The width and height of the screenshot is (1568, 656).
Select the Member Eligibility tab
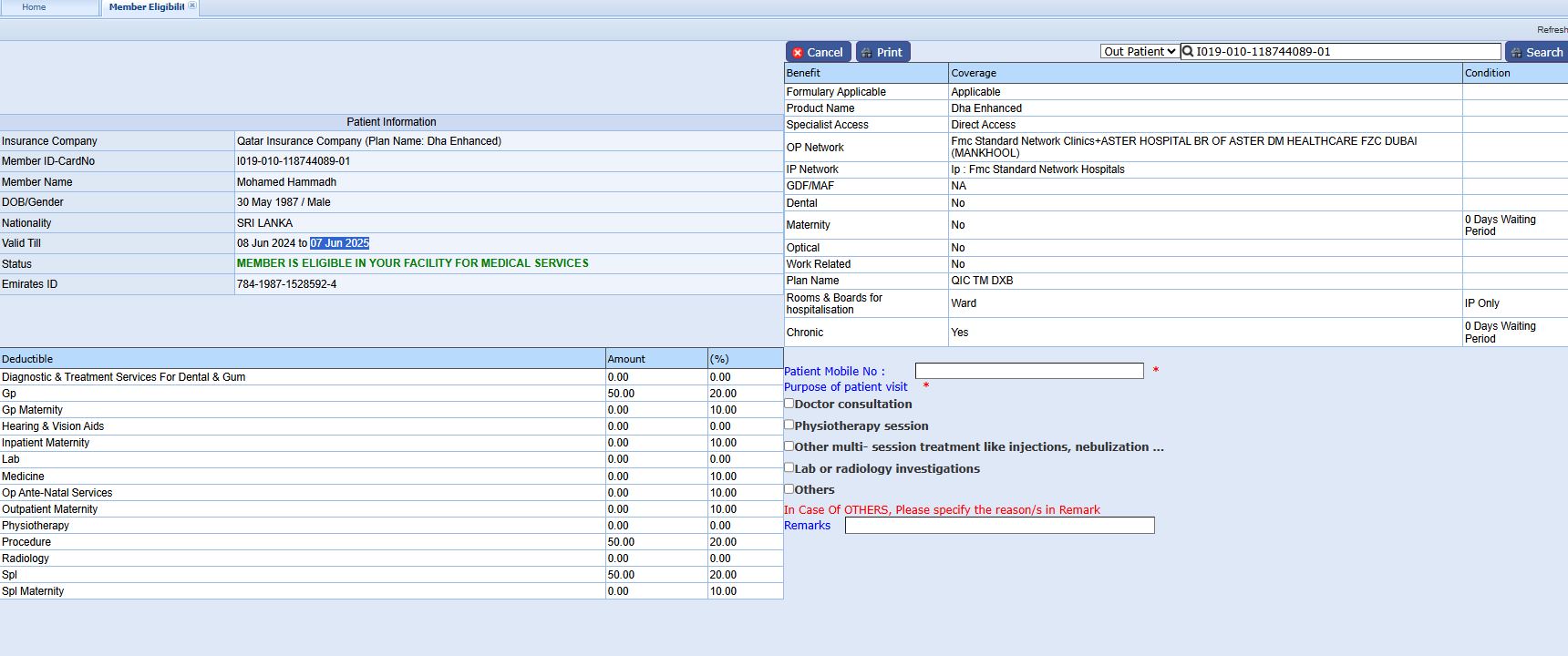pos(146,7)
